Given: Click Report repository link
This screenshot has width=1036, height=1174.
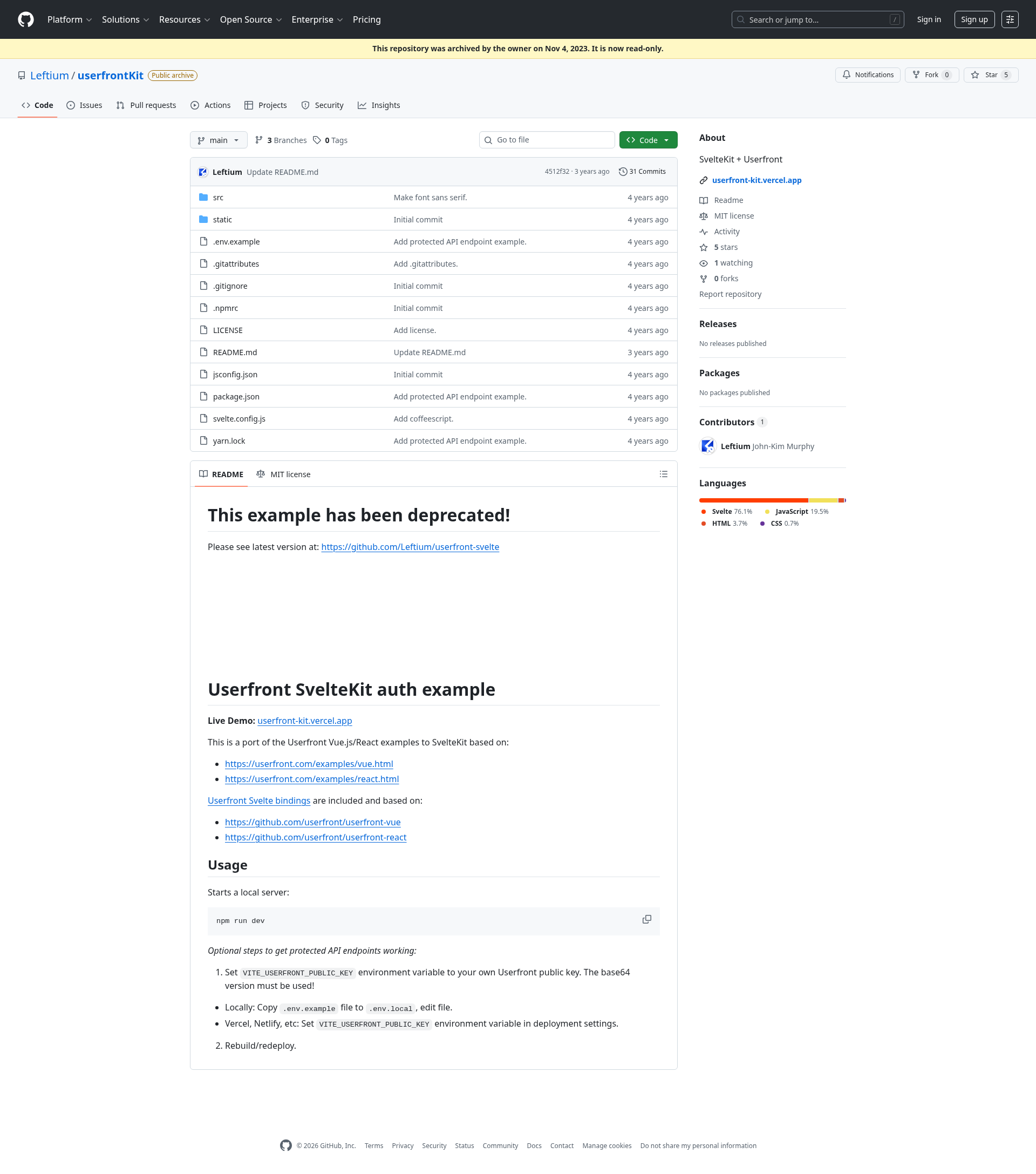Looking at the screenshot, I should click(730, 294).
